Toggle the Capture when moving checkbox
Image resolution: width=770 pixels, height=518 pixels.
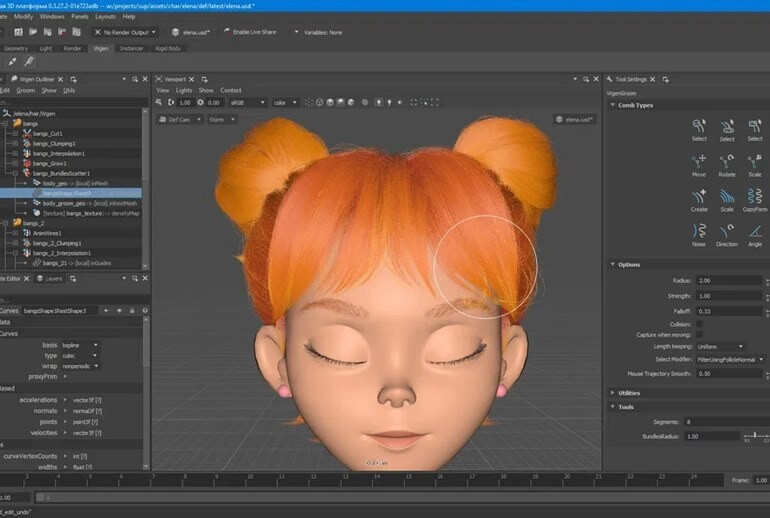698,335
